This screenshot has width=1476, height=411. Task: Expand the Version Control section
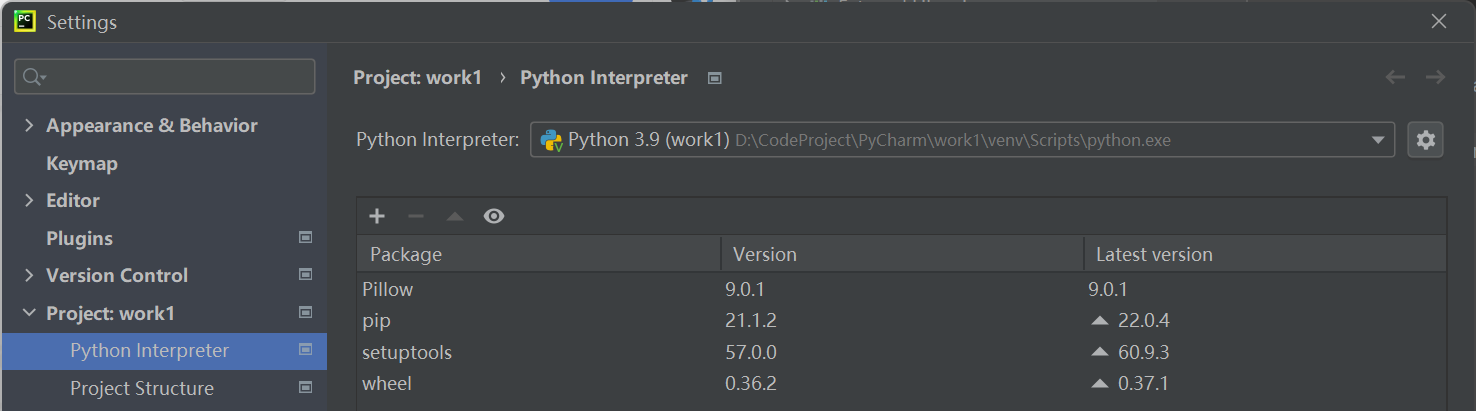coord(28,275)
